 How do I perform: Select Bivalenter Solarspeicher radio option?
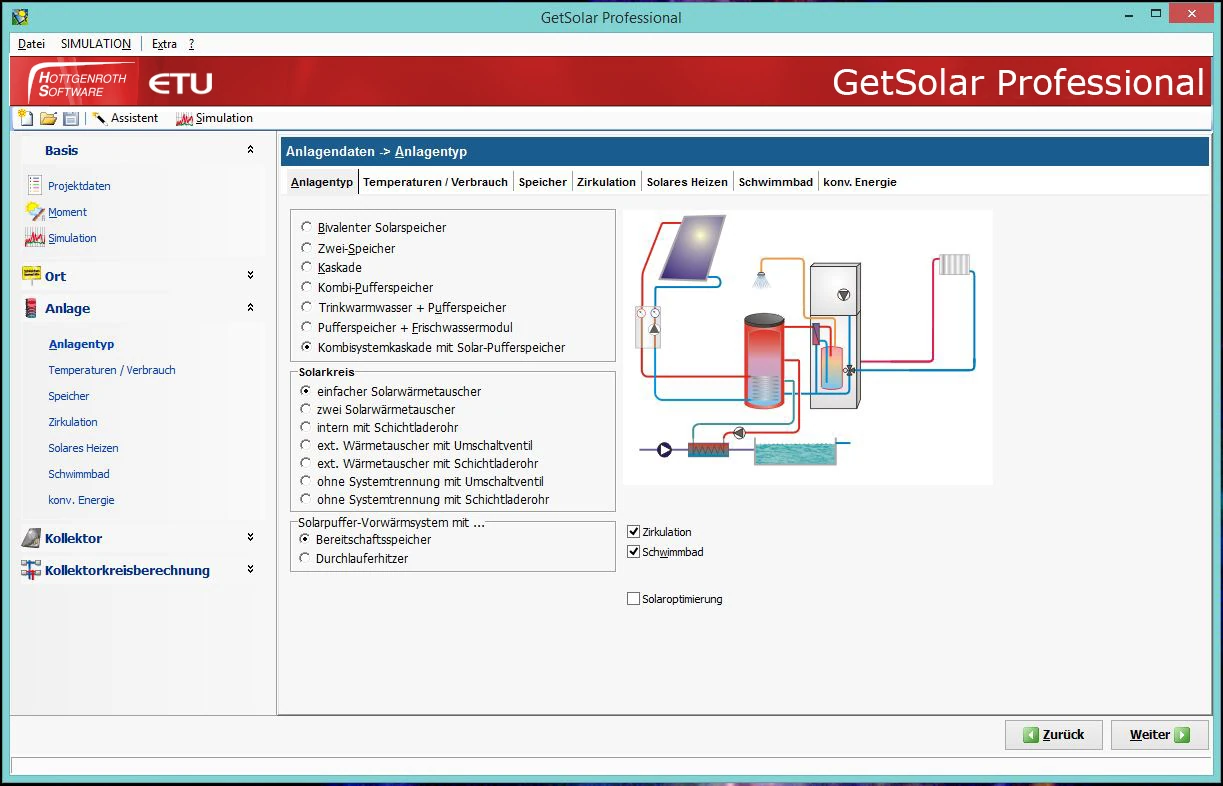point(306,227)
